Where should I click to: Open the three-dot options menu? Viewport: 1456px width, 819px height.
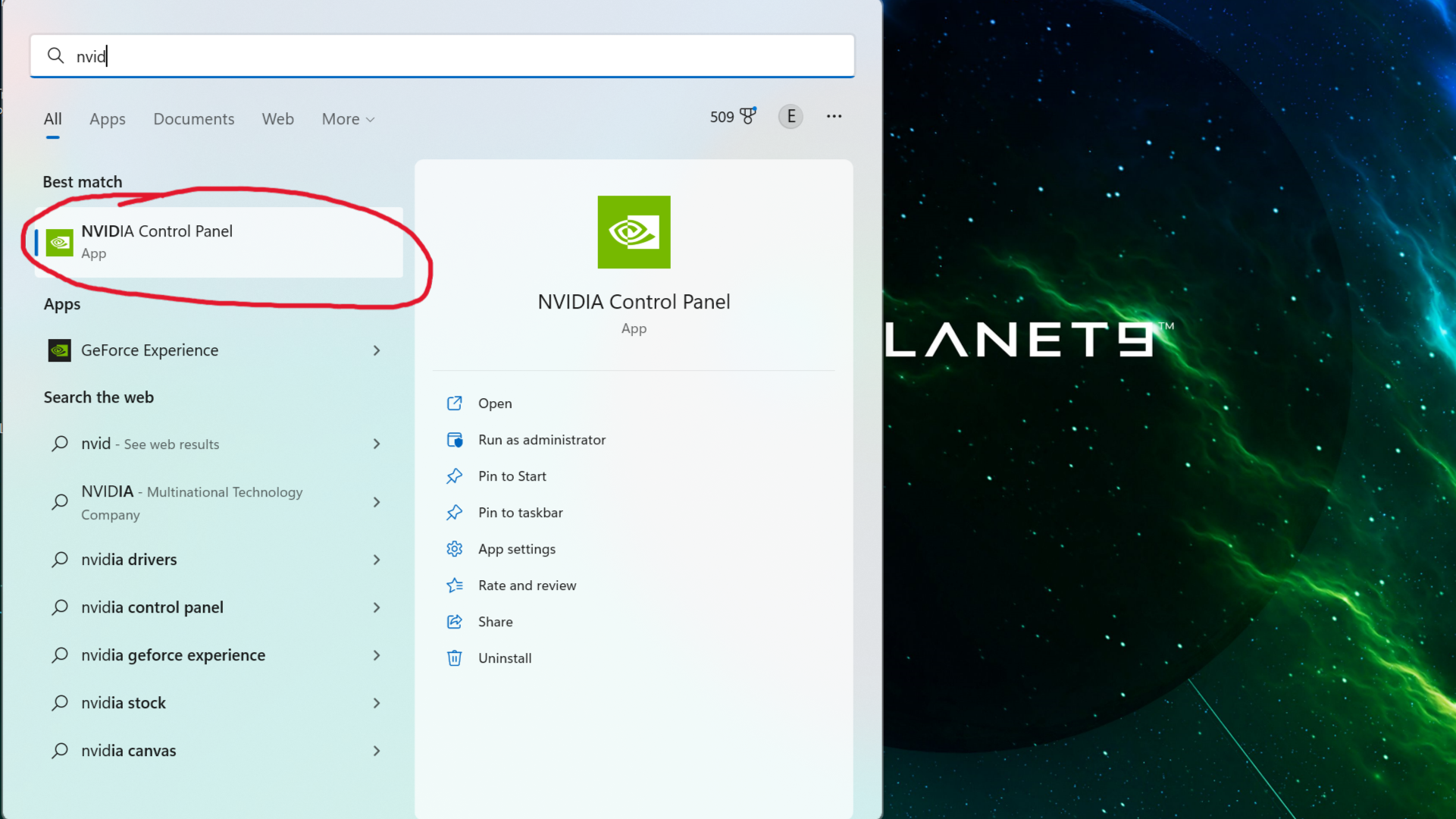(834, 116)
